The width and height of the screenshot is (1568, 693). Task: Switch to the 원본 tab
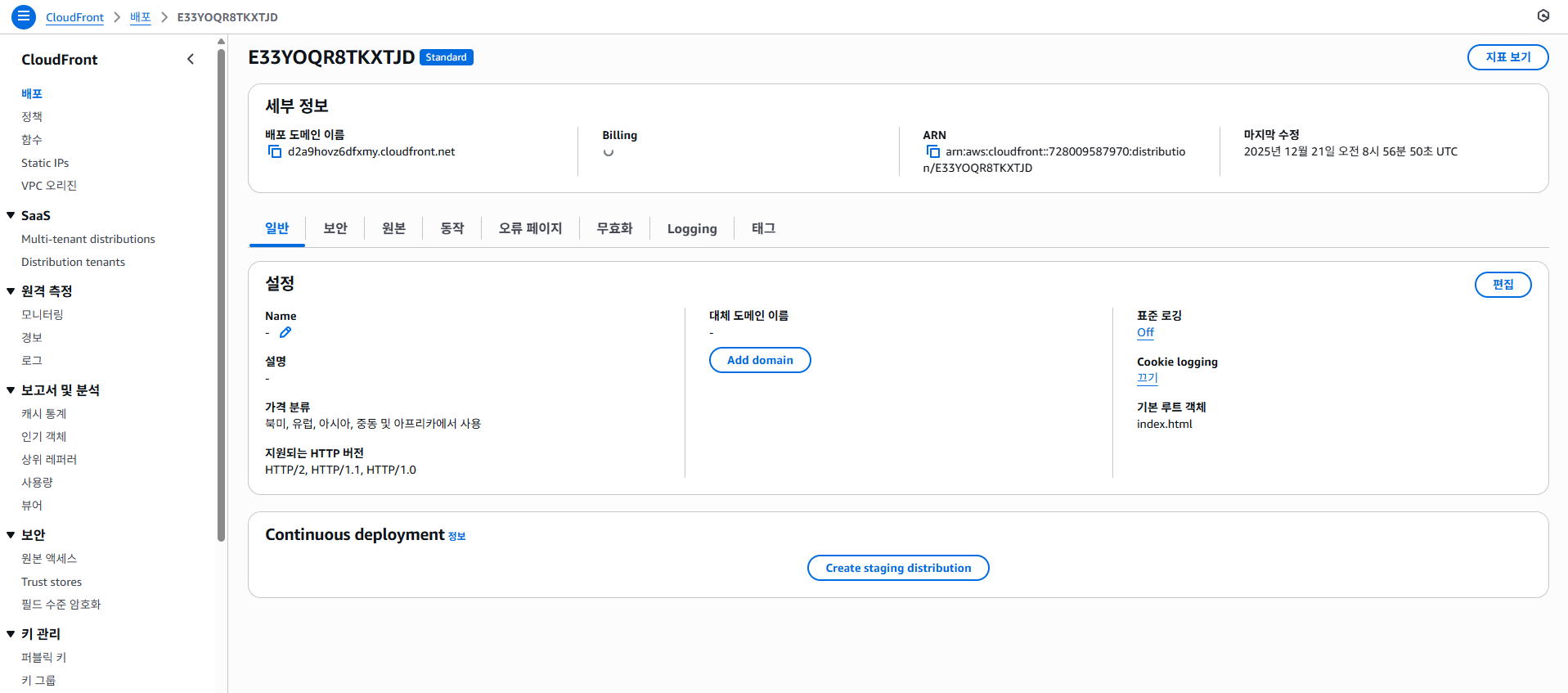point(393,228)
